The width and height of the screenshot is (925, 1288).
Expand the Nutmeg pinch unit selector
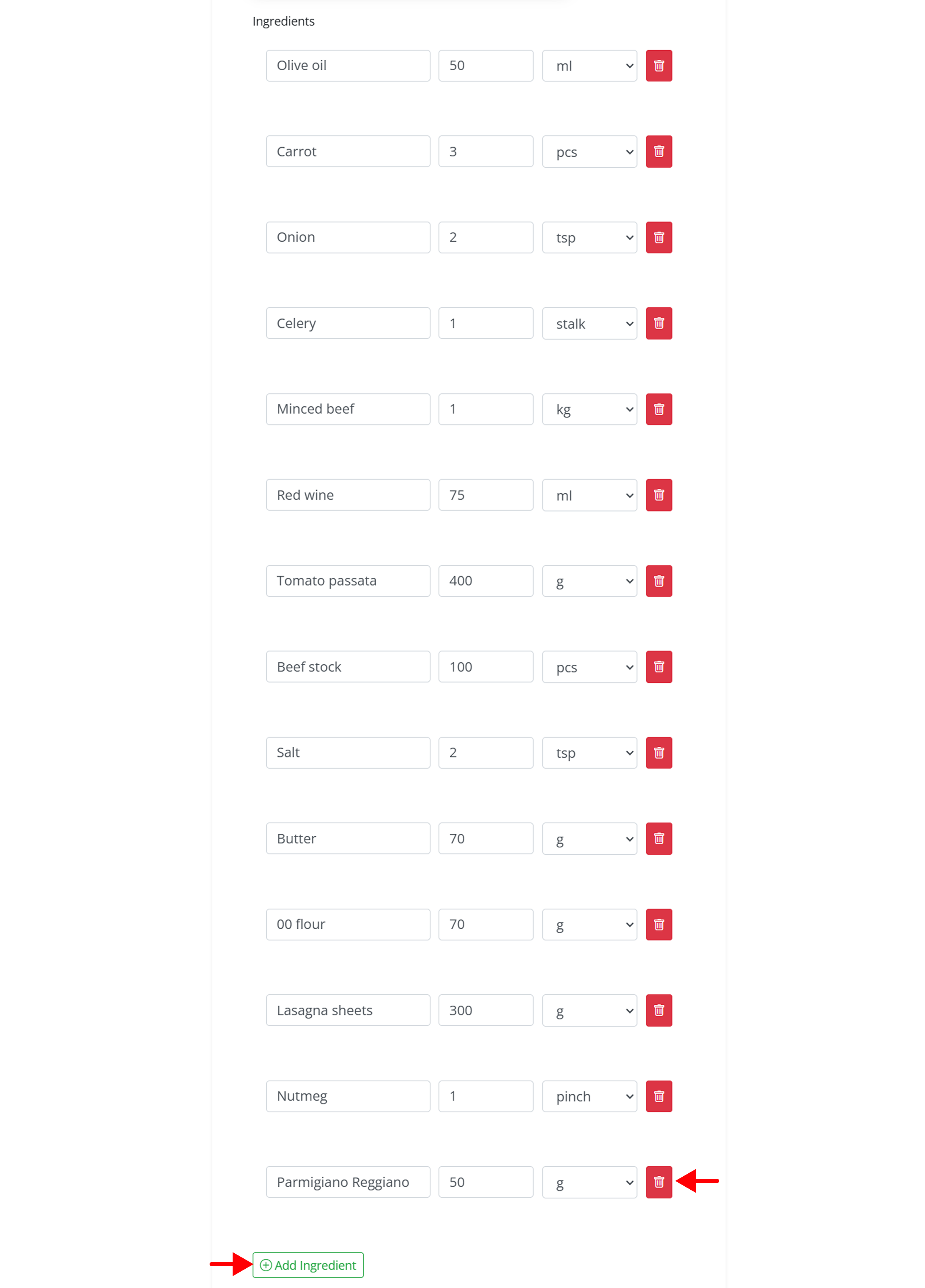tap(589, 1096)
